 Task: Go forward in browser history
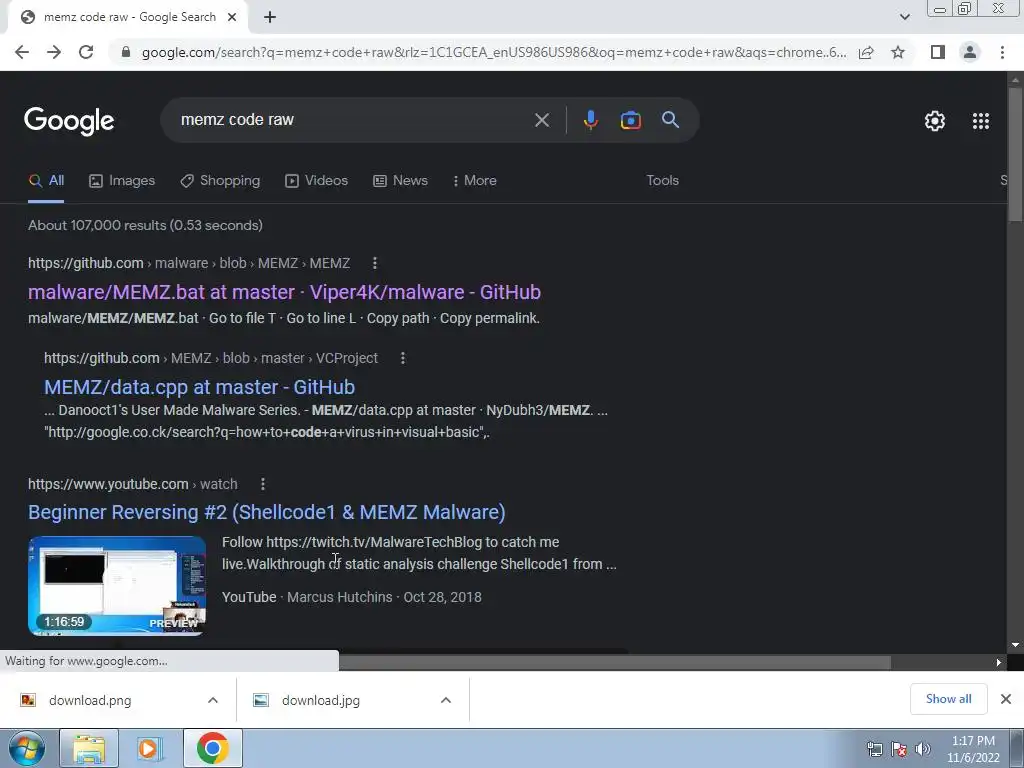pyautogui.click(x=54, y=52)
